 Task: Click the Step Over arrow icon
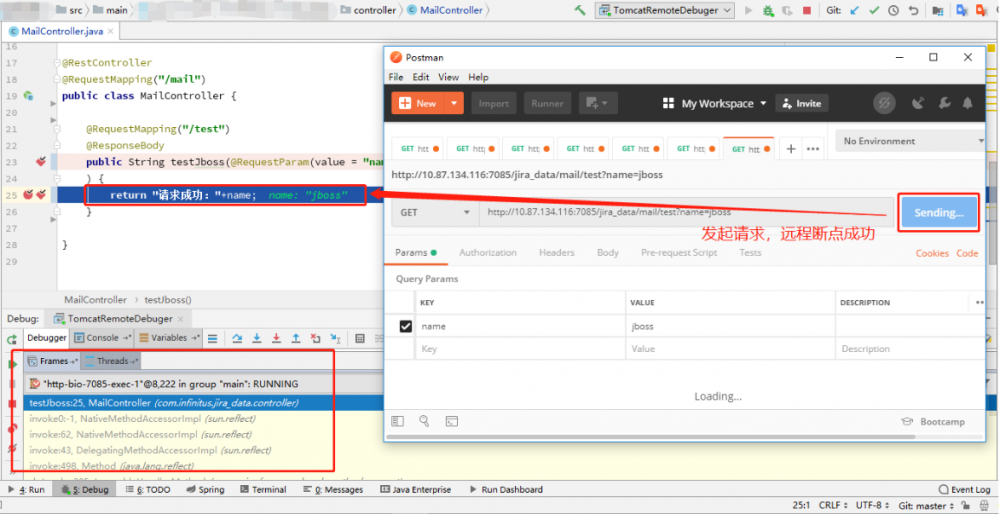(237, 338)
